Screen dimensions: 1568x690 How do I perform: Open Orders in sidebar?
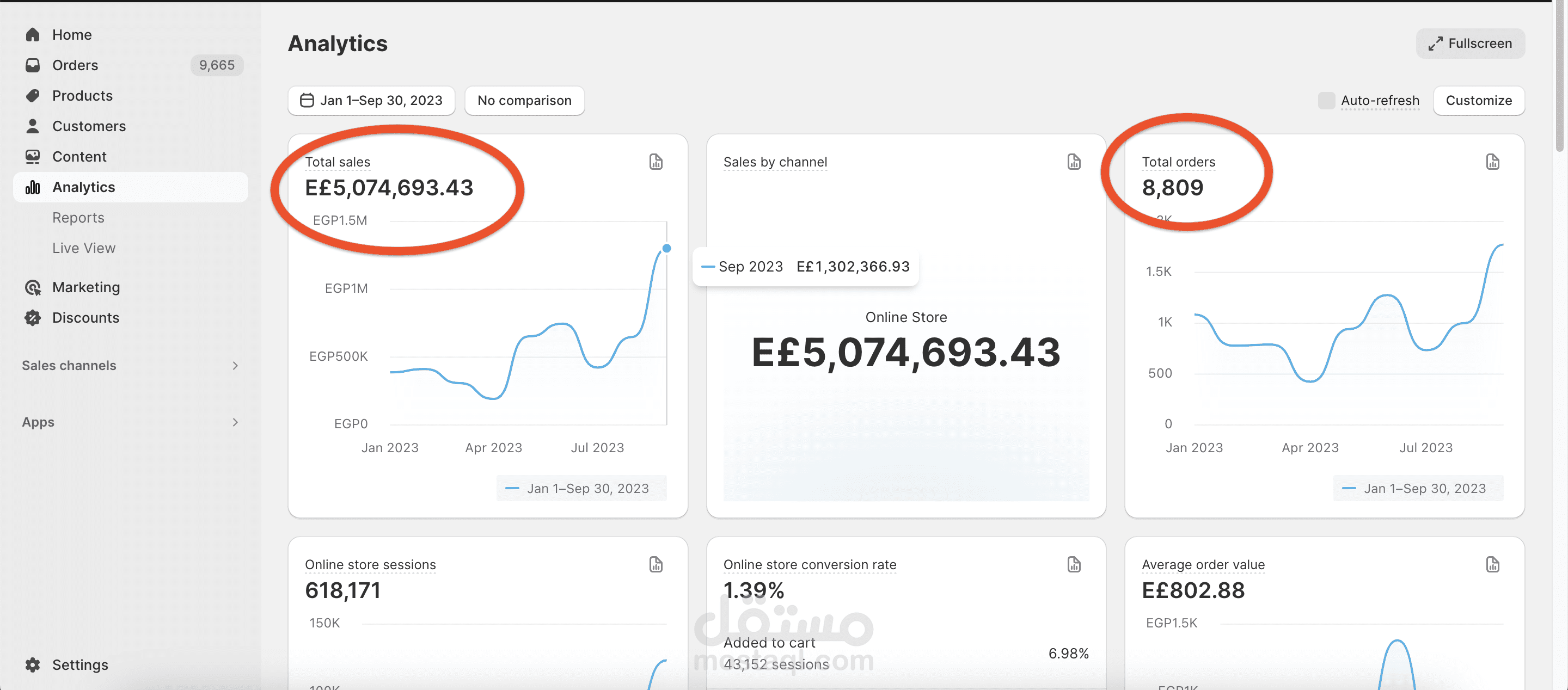coord(130,65)
